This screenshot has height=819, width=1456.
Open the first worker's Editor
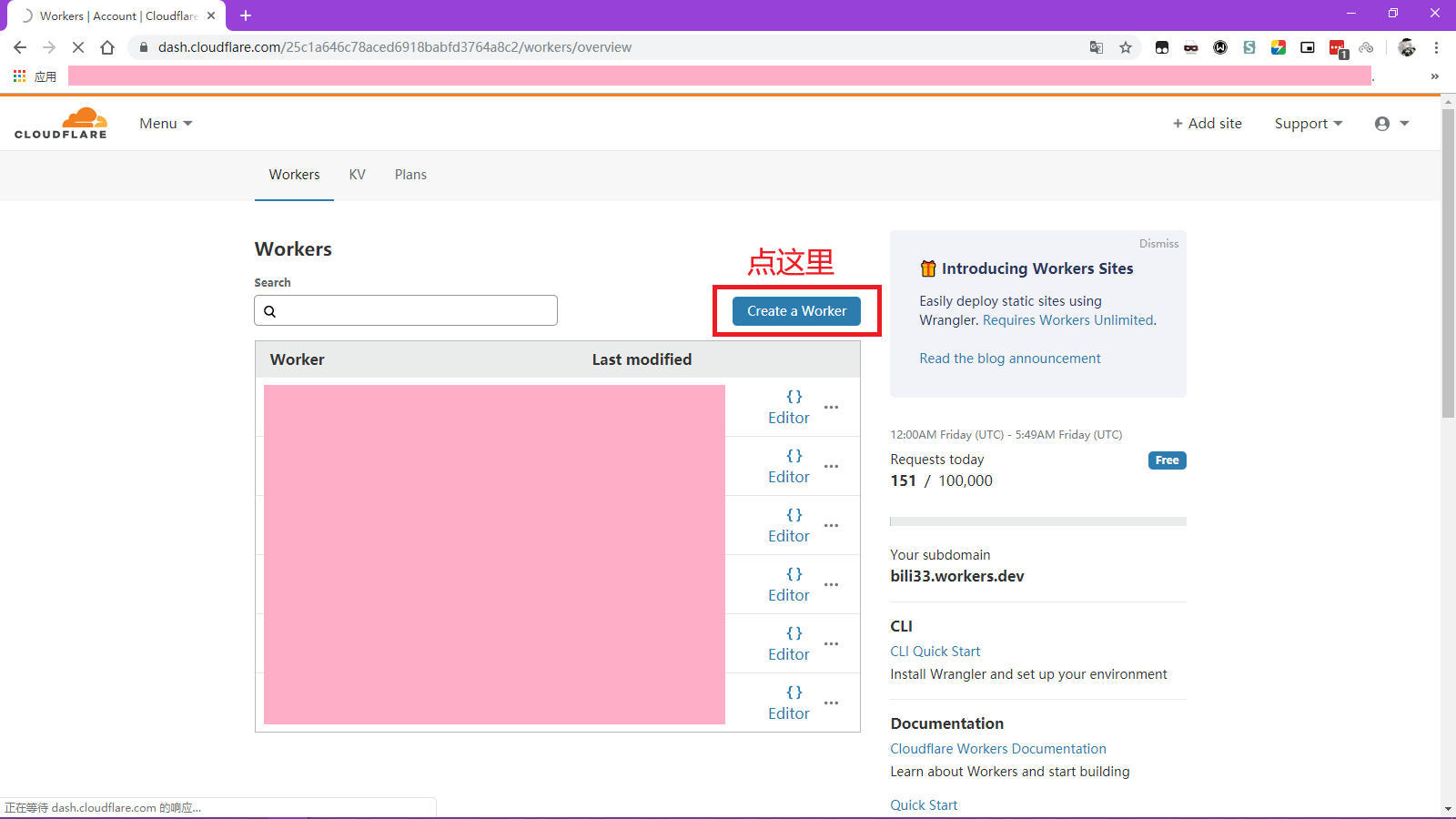788,408
